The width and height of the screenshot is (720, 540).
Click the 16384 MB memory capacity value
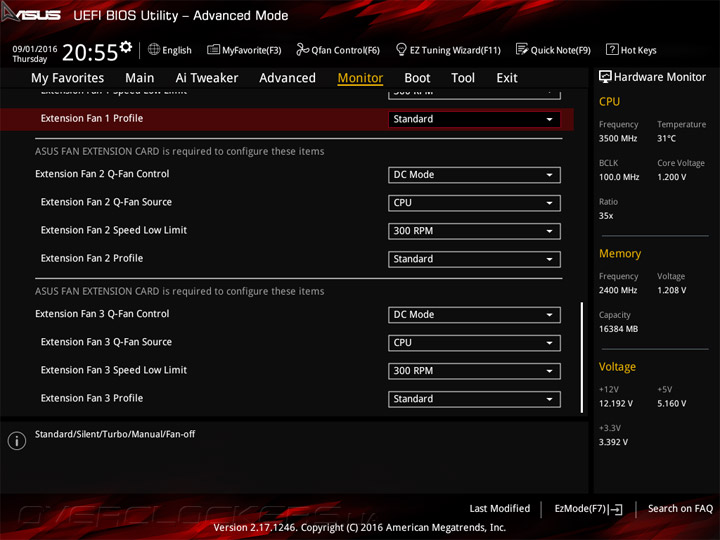coord(619,329)
